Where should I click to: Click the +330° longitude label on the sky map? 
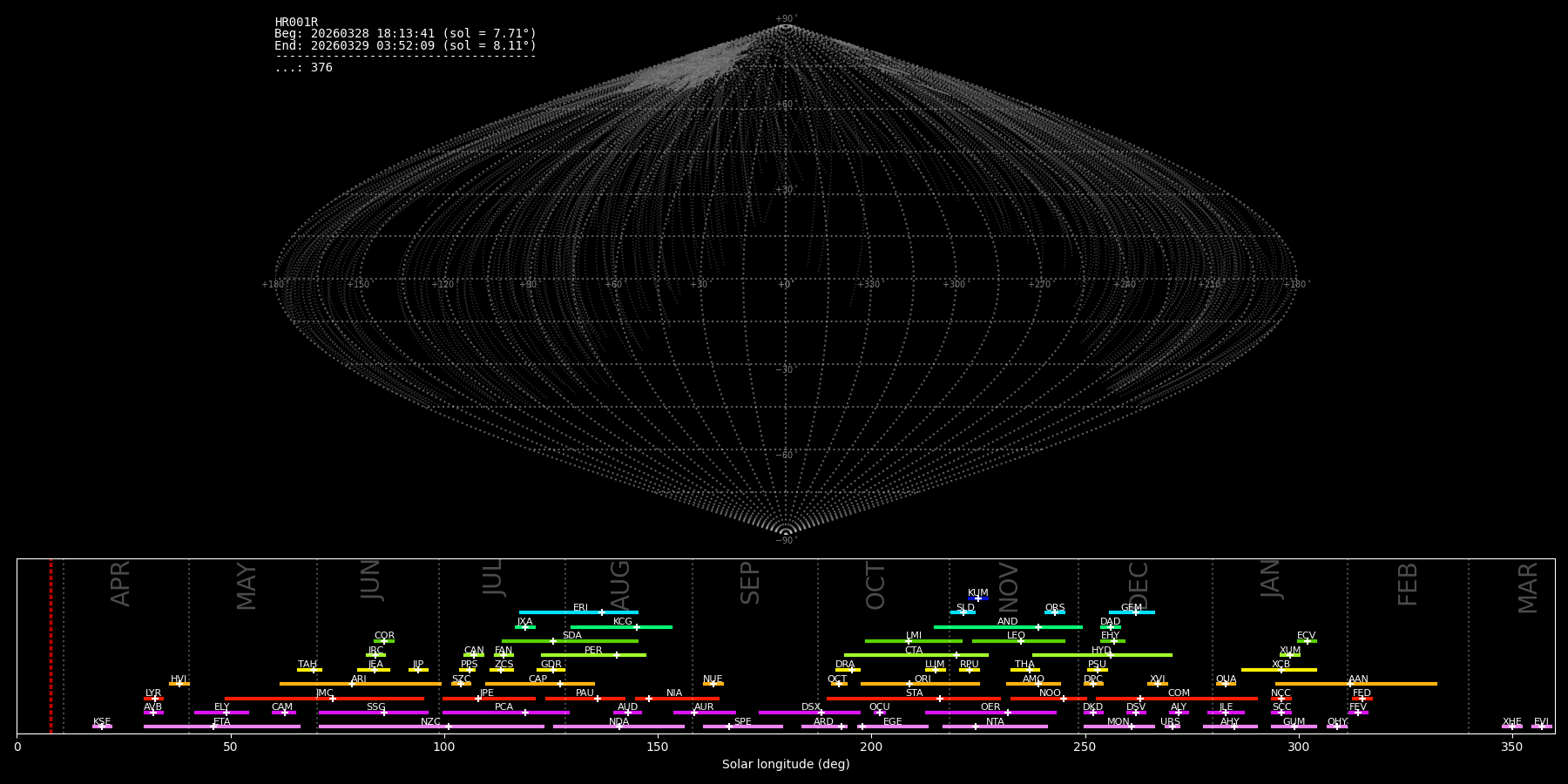(868, 285)
